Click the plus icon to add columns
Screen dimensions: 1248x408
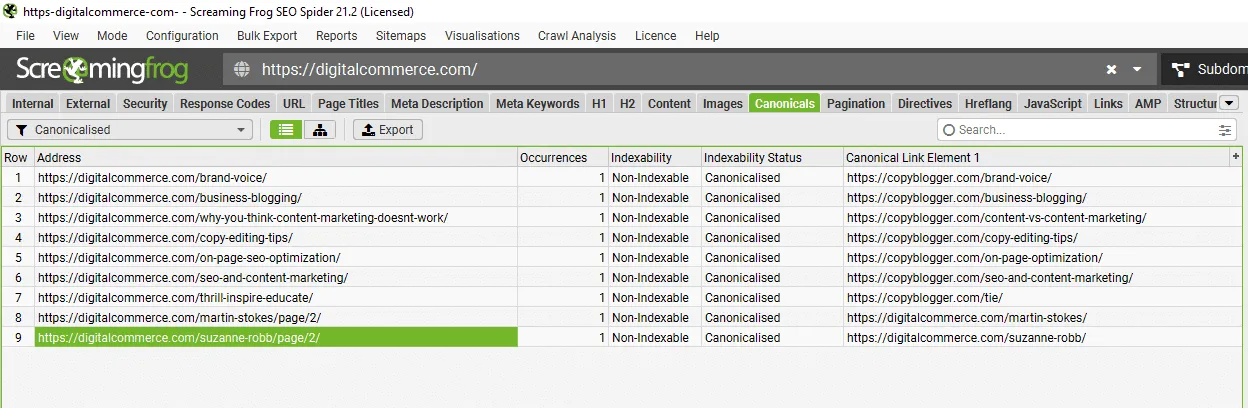click(1235, 157)
